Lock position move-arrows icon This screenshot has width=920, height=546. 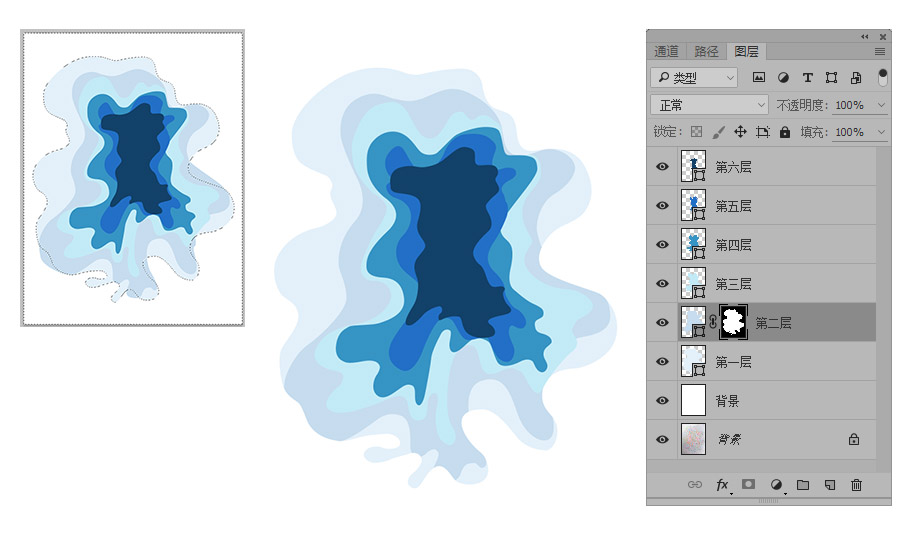(740, 132)
